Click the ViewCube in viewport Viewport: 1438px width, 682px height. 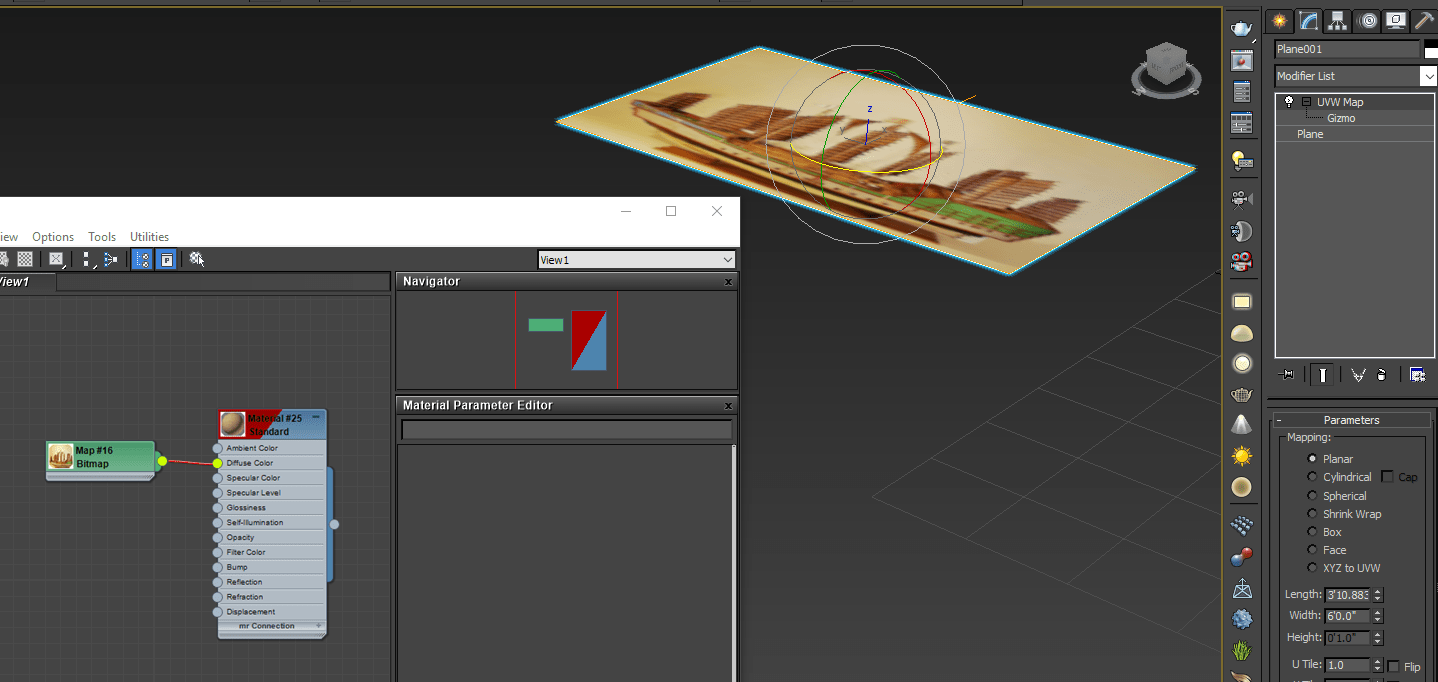(x=1165, y=70)
